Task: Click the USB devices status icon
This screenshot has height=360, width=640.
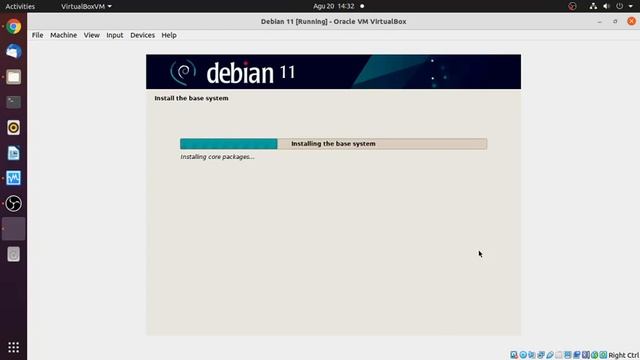Action: 550,355
